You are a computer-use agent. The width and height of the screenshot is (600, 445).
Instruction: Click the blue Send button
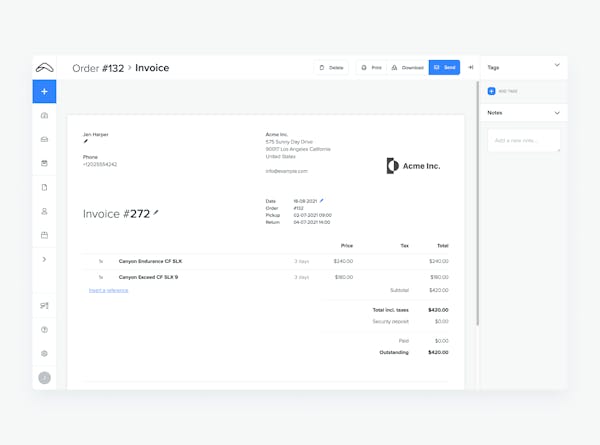pos(444,68)
